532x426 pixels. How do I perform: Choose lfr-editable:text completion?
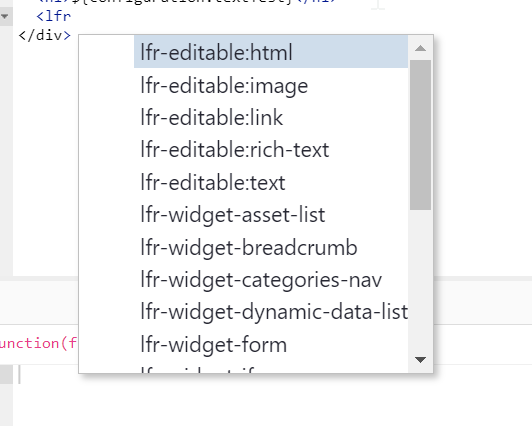tap(271, 182)
